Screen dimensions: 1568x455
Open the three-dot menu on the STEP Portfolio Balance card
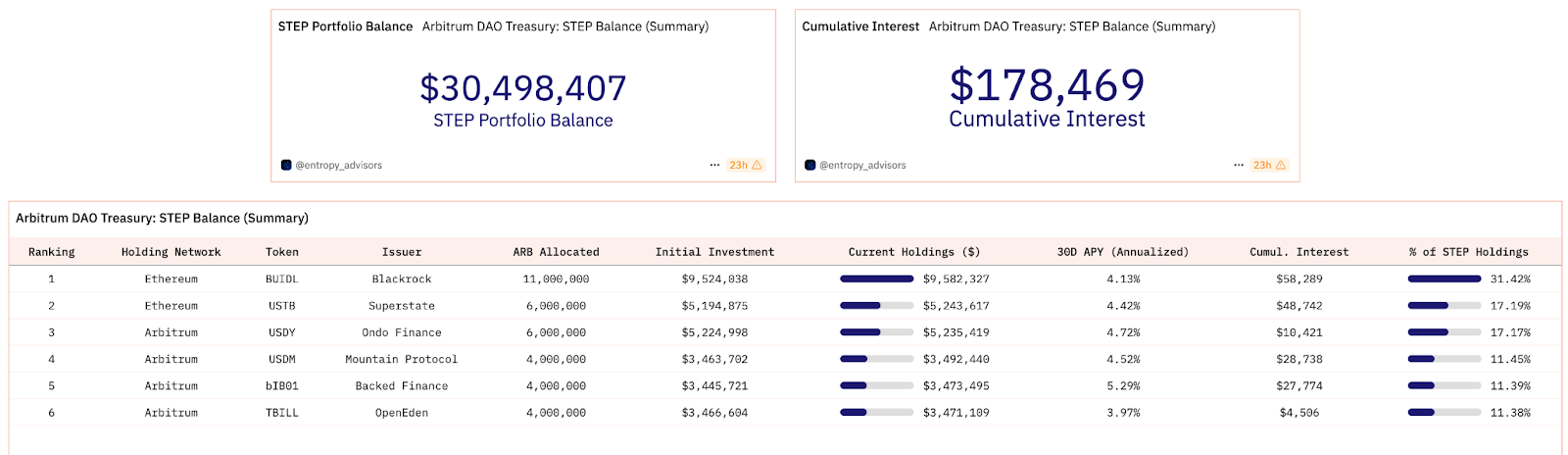point(714,165)
